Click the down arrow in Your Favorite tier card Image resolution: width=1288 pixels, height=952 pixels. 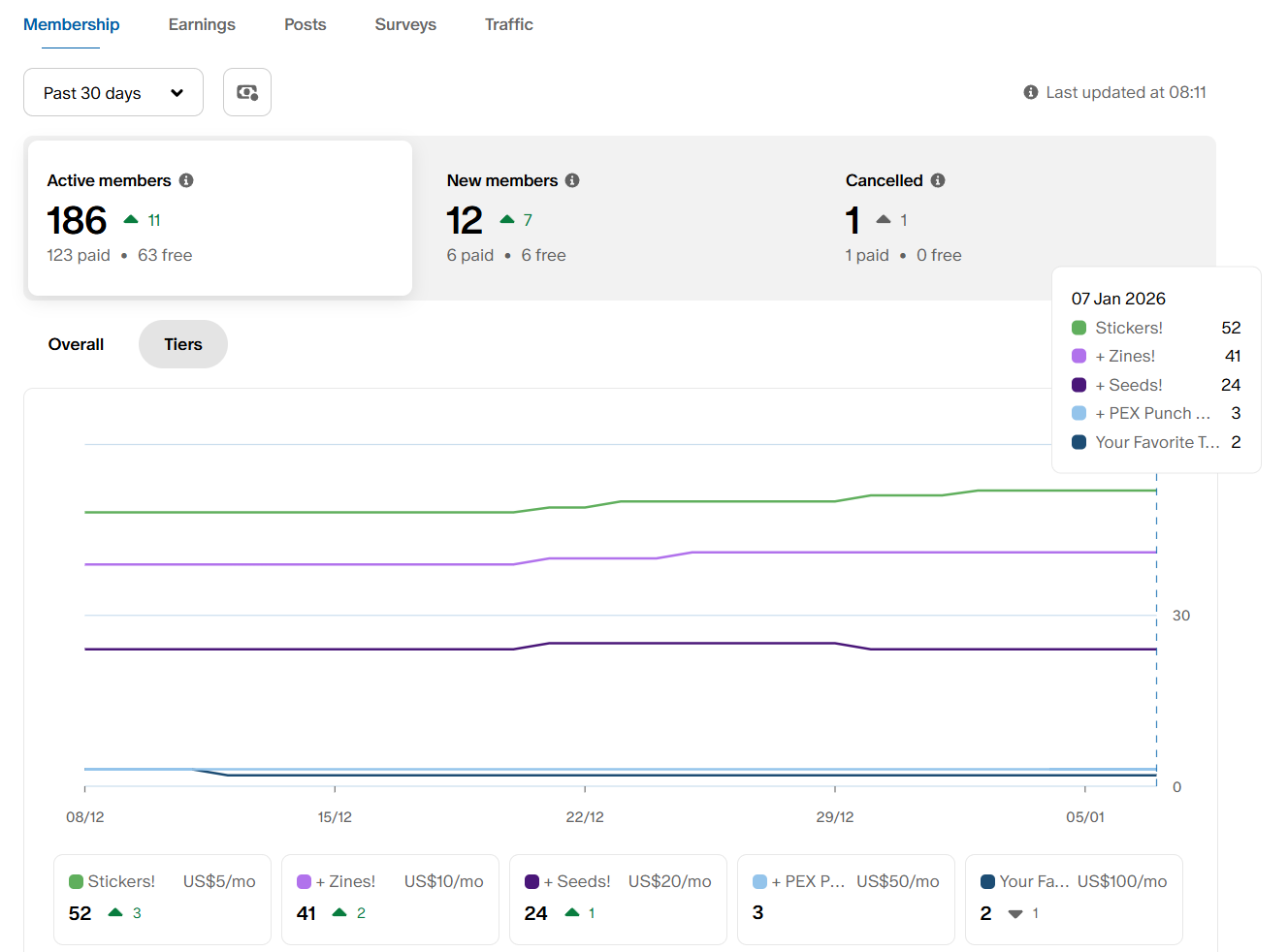[1015, 913]
